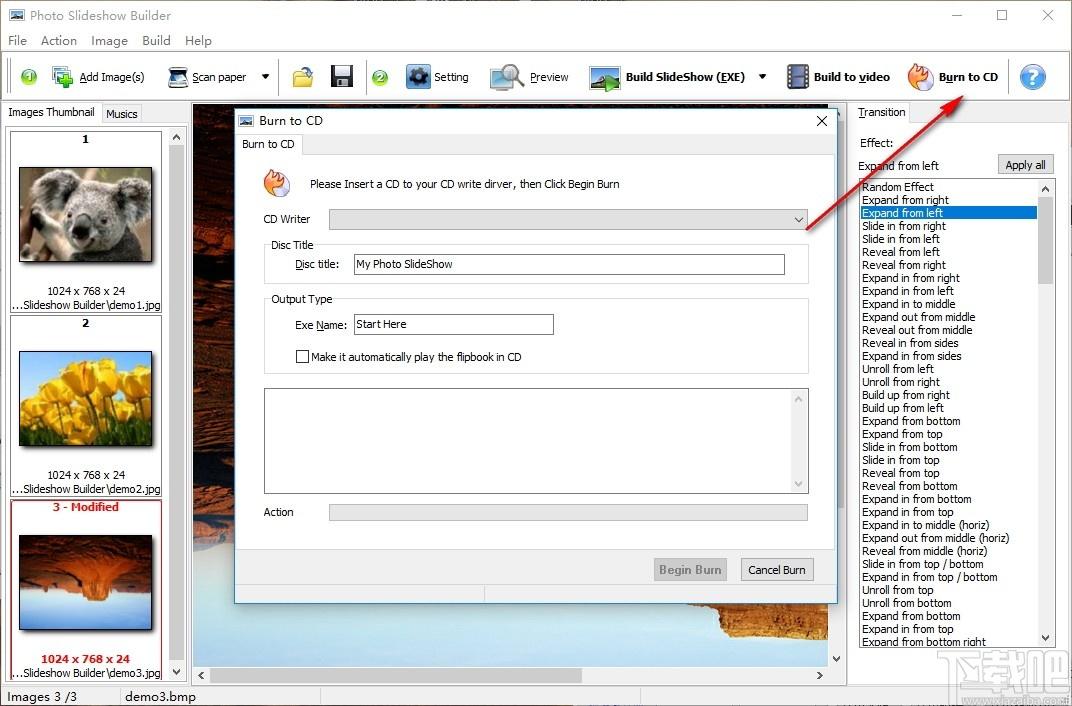Select Build up from right effect

(906, 394)
